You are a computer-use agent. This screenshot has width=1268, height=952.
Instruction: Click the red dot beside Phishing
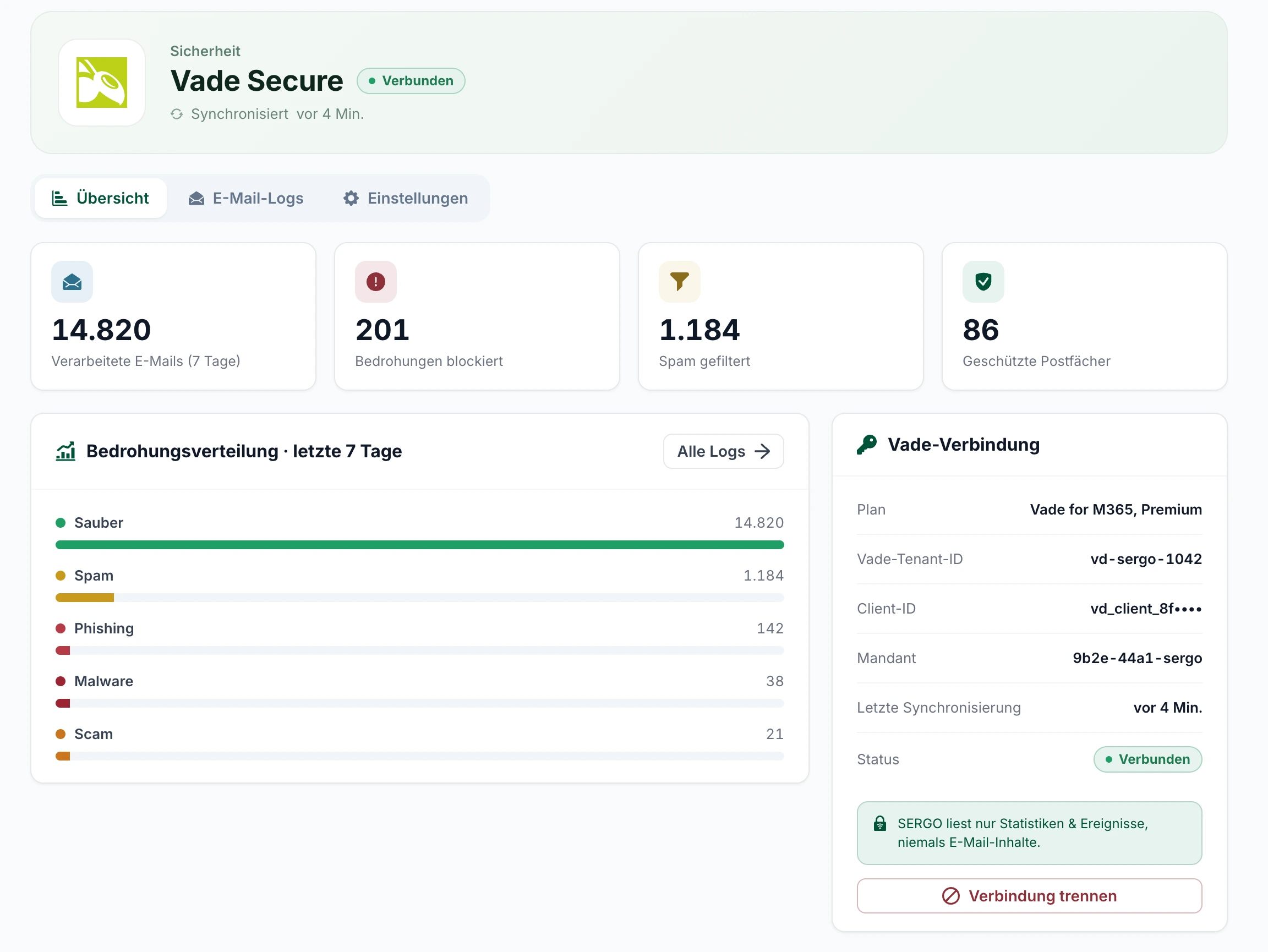pos(60,628)
